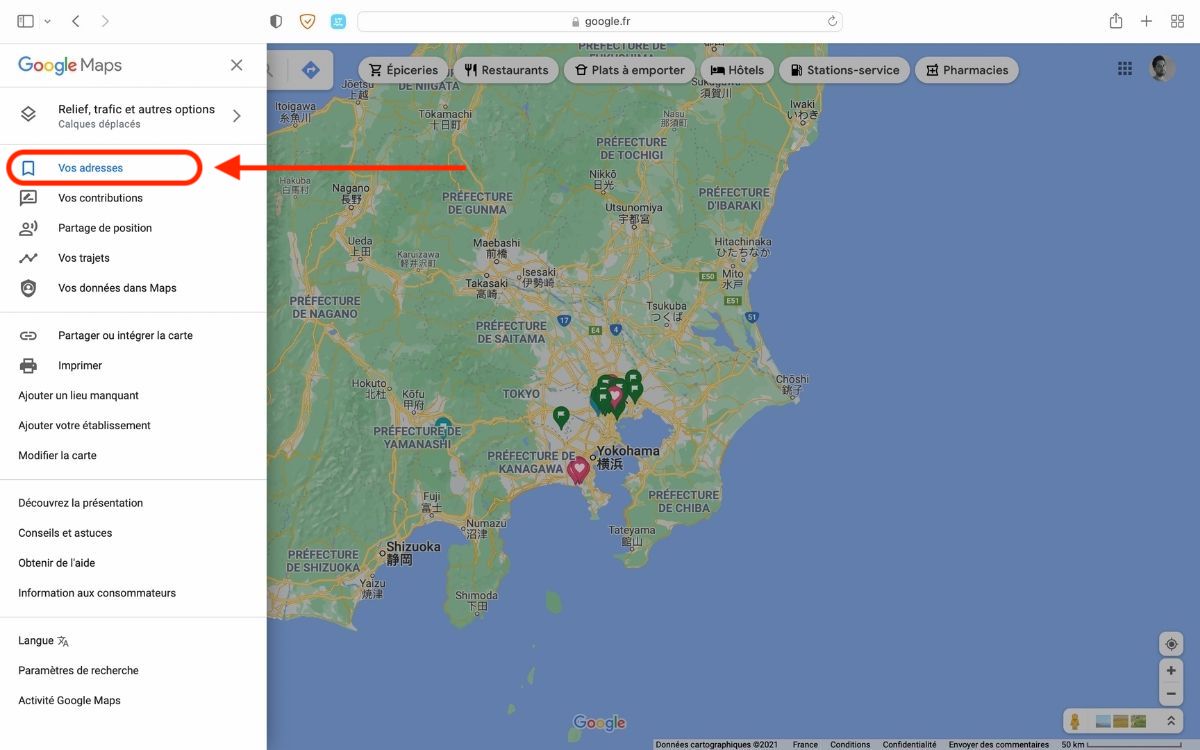Screen dimensions: 1200x750
Task: Choose Ajouter un lieu manquant
Action: pos(78,396)
